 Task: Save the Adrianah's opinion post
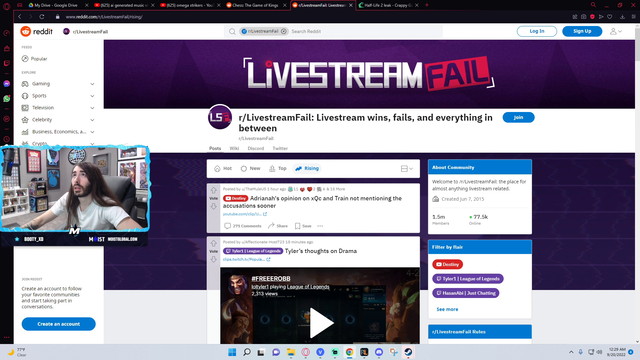point(303,226)
